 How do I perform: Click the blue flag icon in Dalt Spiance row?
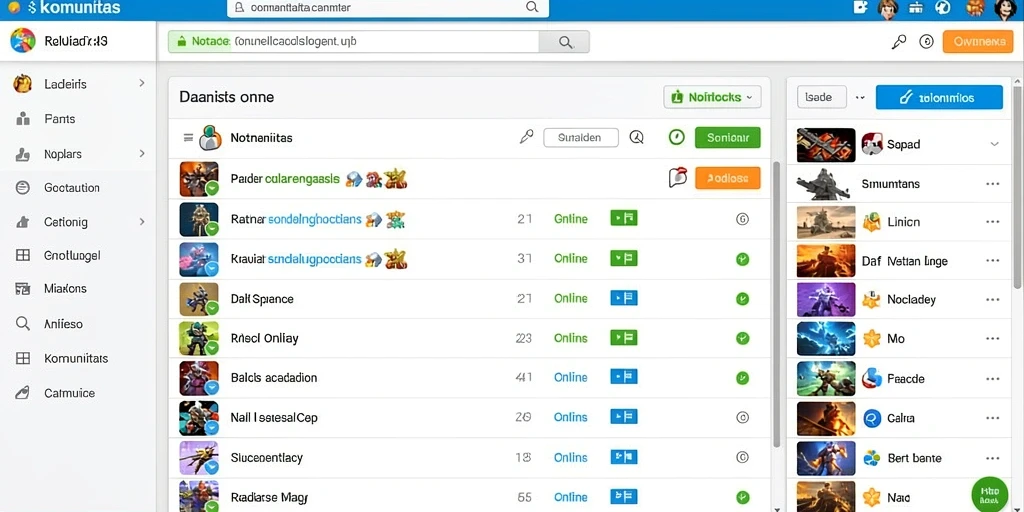click(624, 298)
